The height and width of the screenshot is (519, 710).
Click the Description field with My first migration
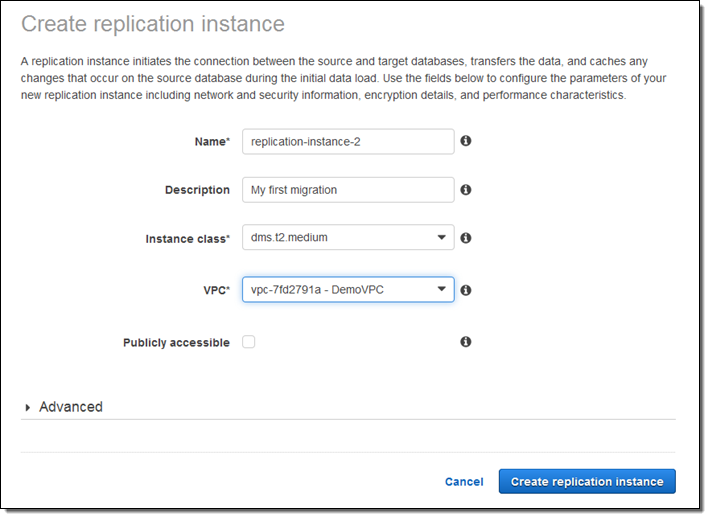point(347,189)
